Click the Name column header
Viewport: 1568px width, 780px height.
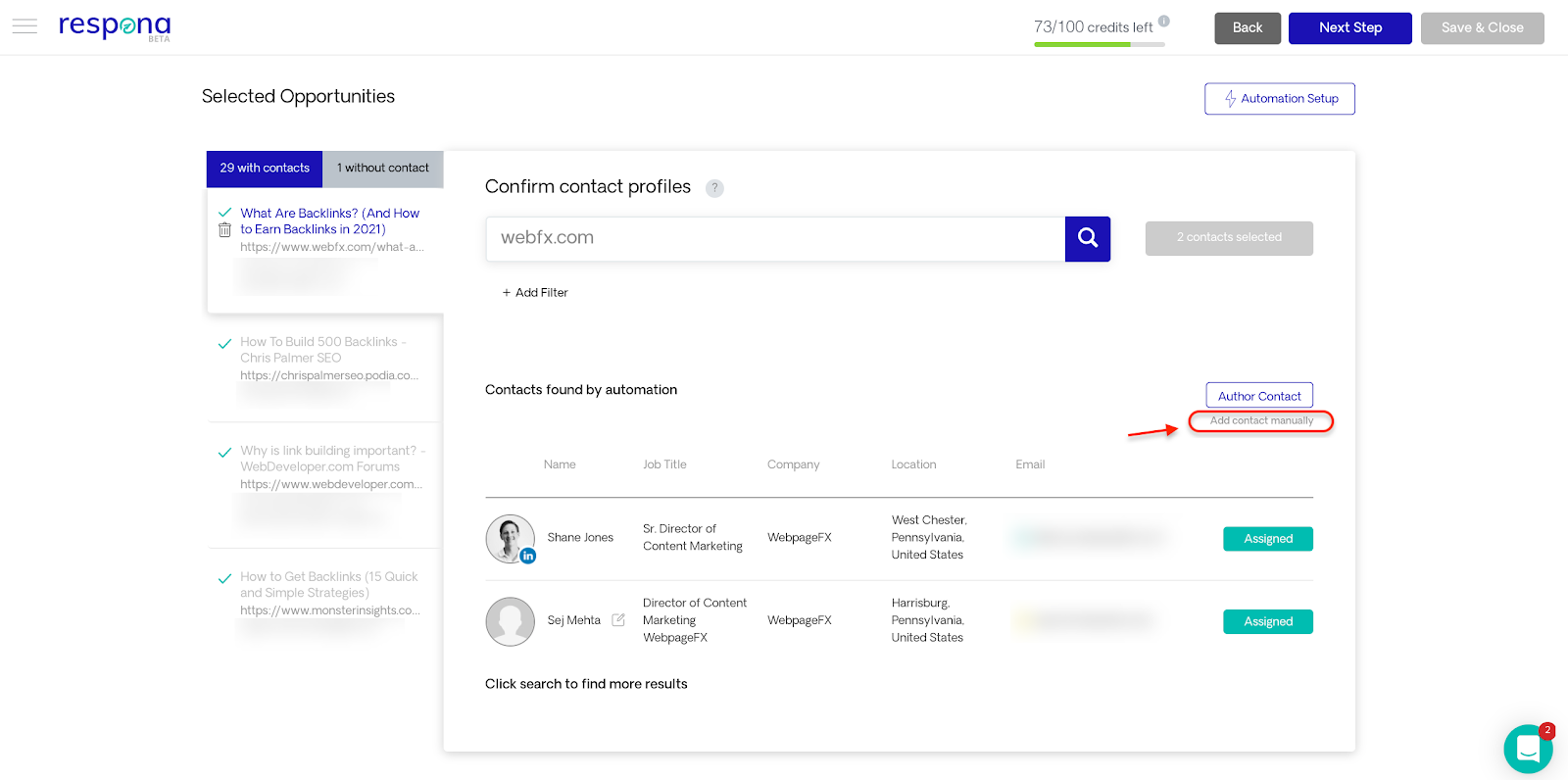point(560,464)
